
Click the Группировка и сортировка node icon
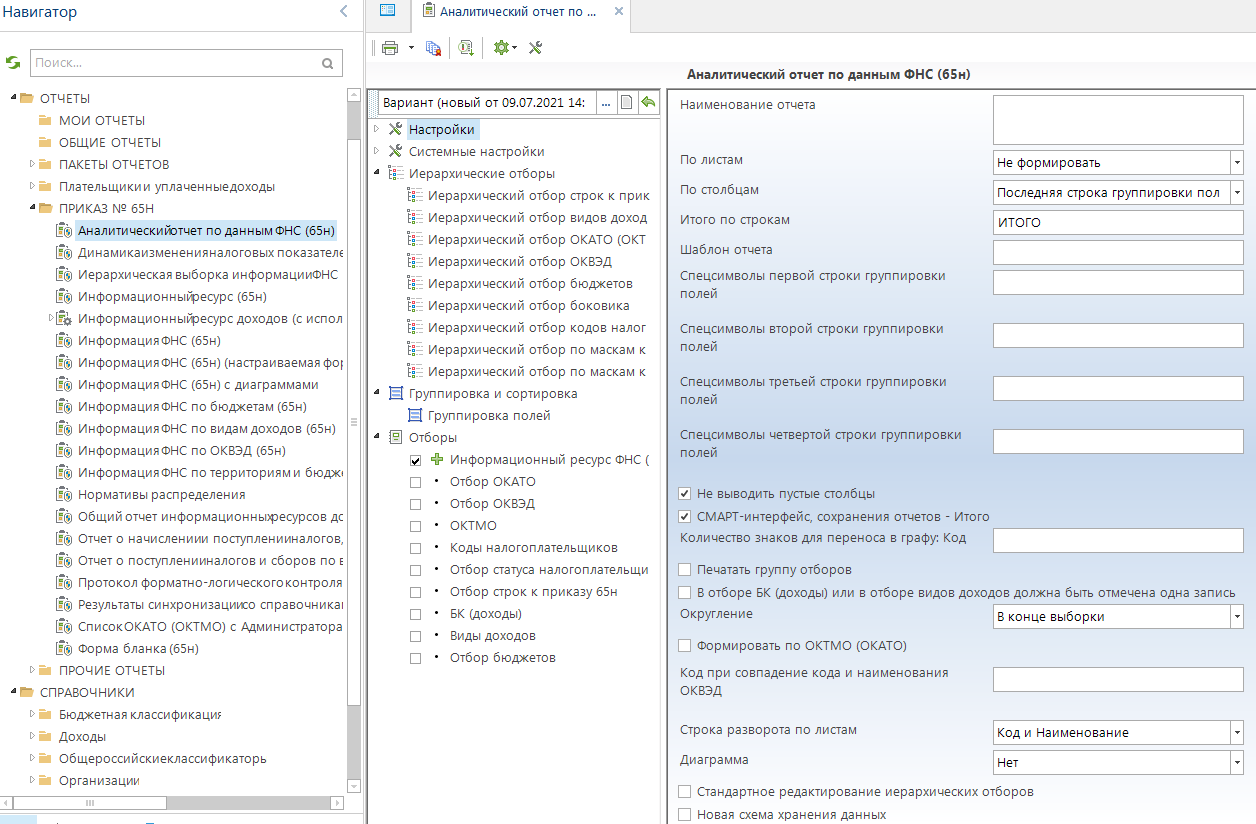pos(395,393)
